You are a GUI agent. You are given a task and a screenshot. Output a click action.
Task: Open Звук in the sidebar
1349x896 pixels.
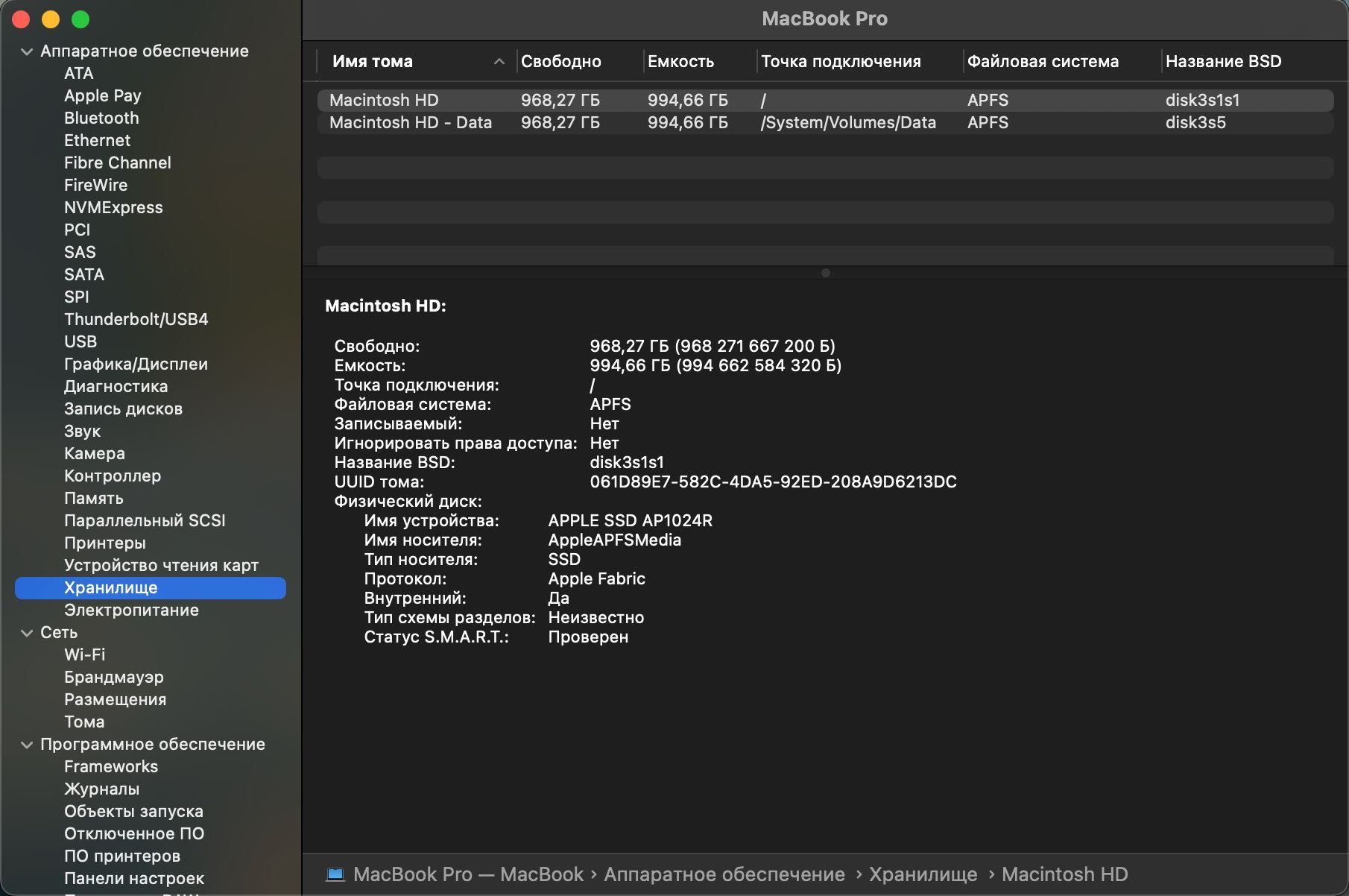tap(82, 431)
